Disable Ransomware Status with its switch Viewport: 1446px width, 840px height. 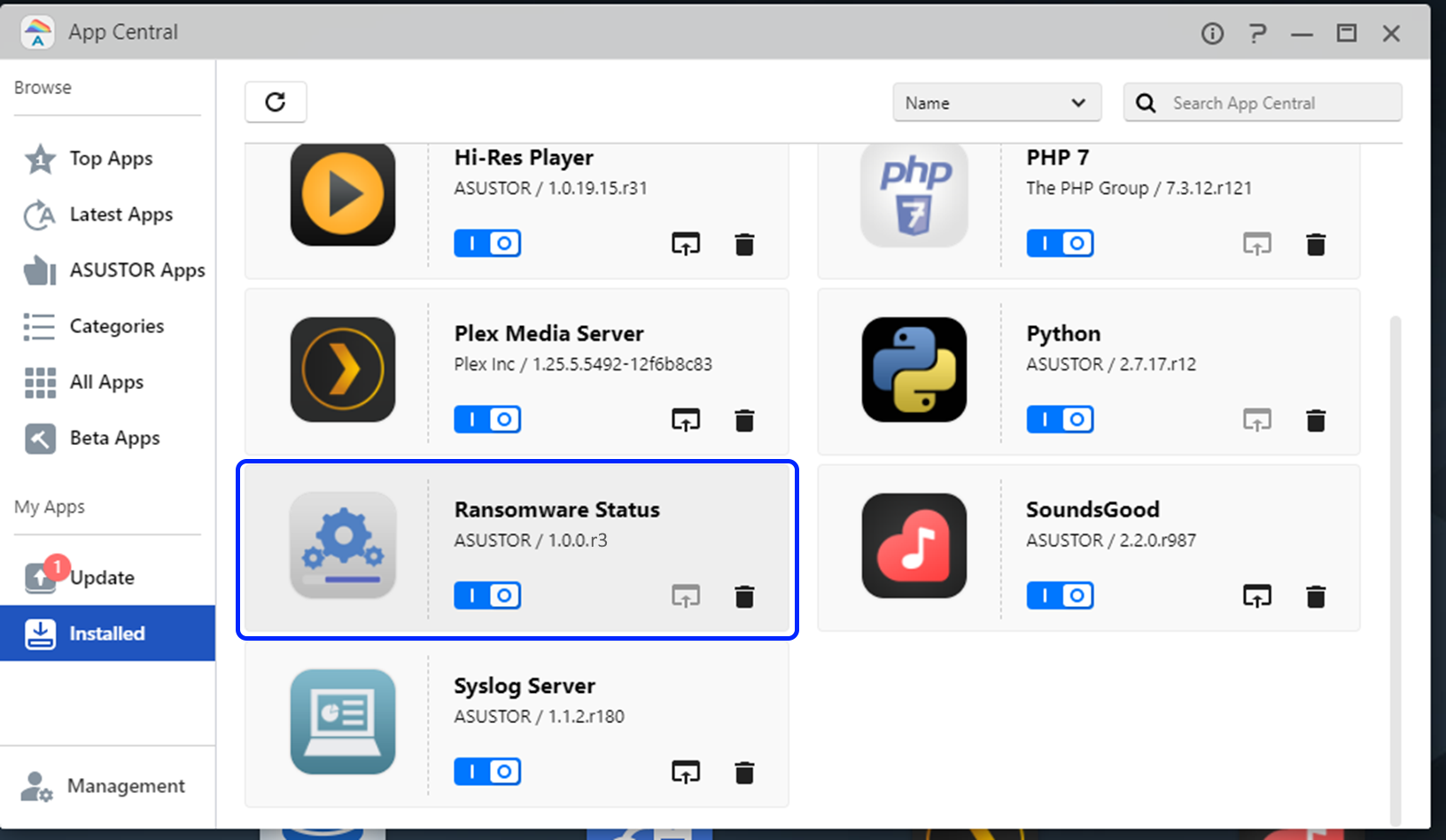pyautogui.click(x=487, y=595)
